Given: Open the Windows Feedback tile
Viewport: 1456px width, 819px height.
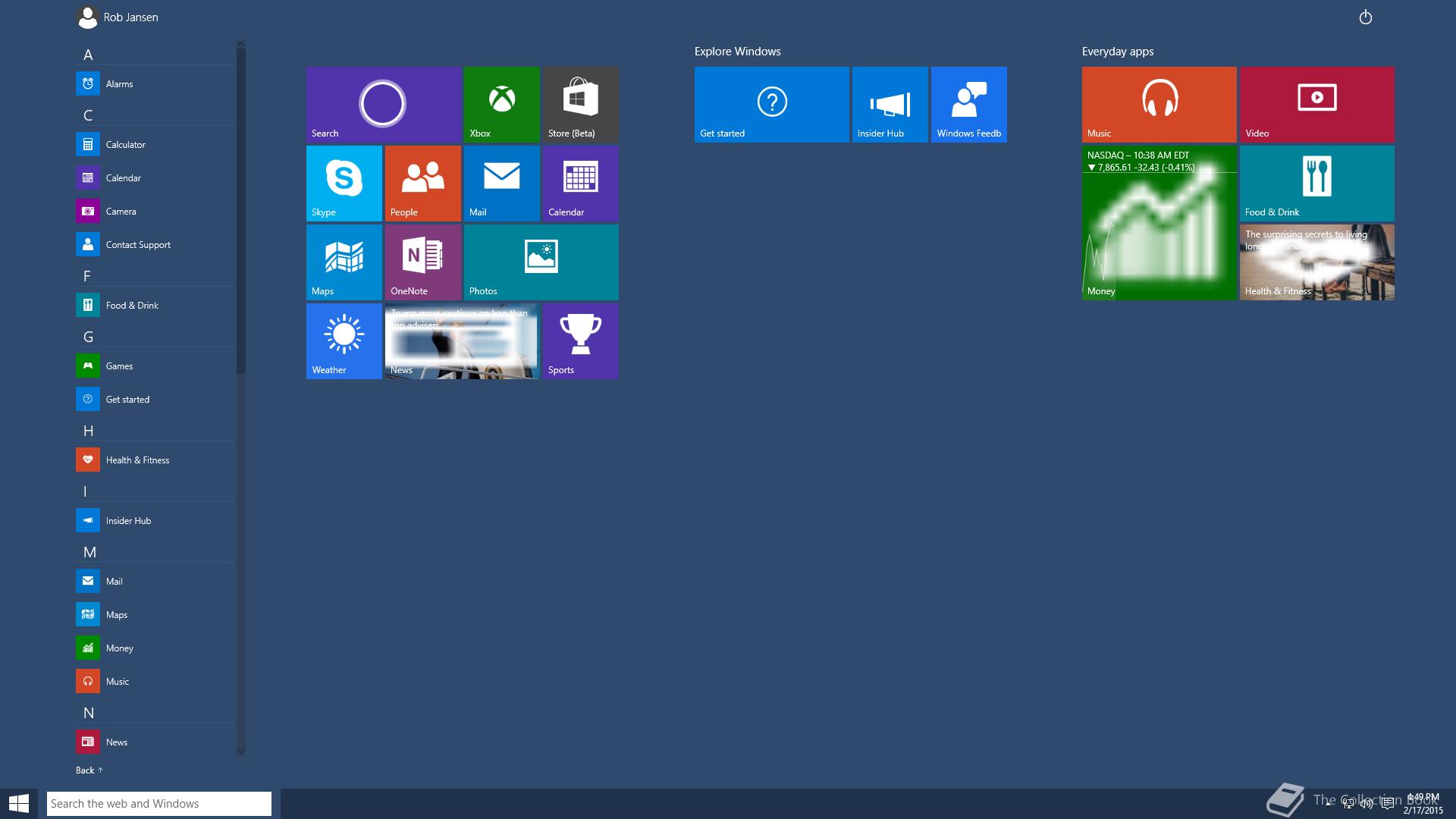Looking at the screenshot, I should click(x=969, y=105).
